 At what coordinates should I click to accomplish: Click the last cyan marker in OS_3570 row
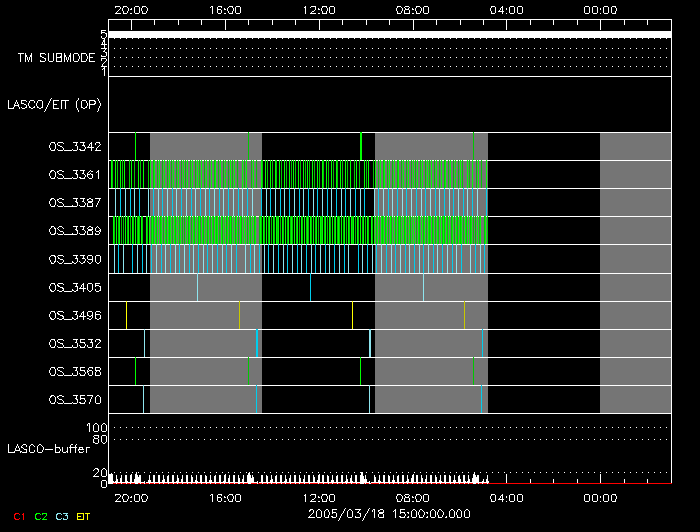[481, 400]
